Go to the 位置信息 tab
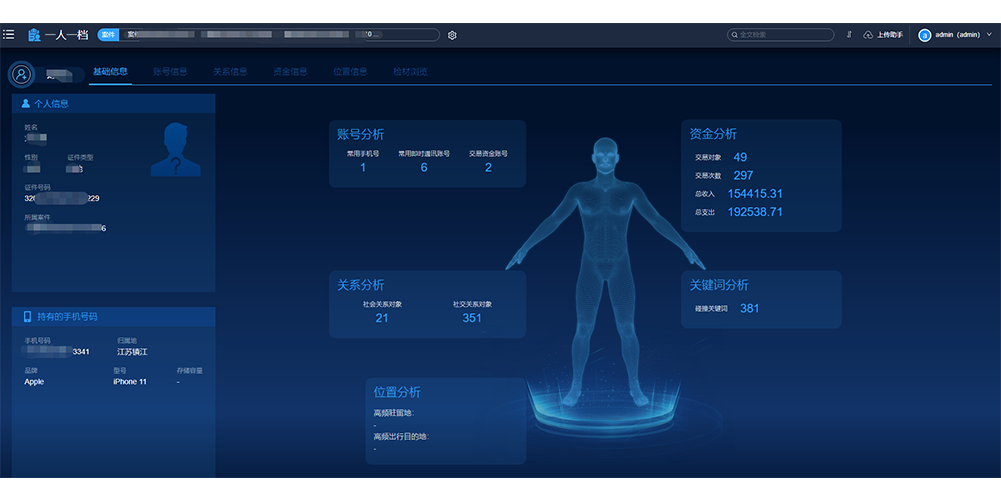 pos(350,72)
